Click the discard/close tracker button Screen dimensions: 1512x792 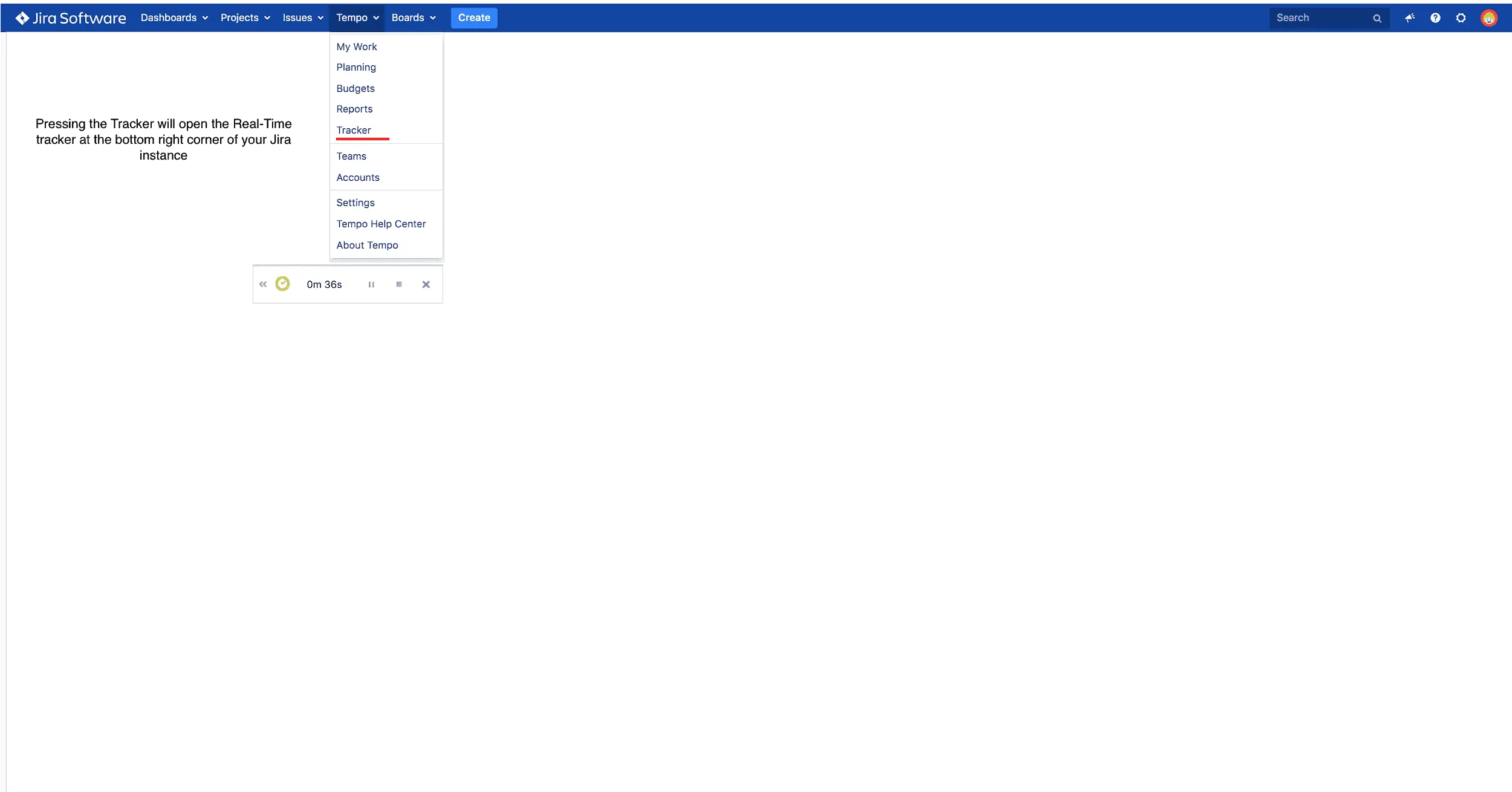pos(426,284)
